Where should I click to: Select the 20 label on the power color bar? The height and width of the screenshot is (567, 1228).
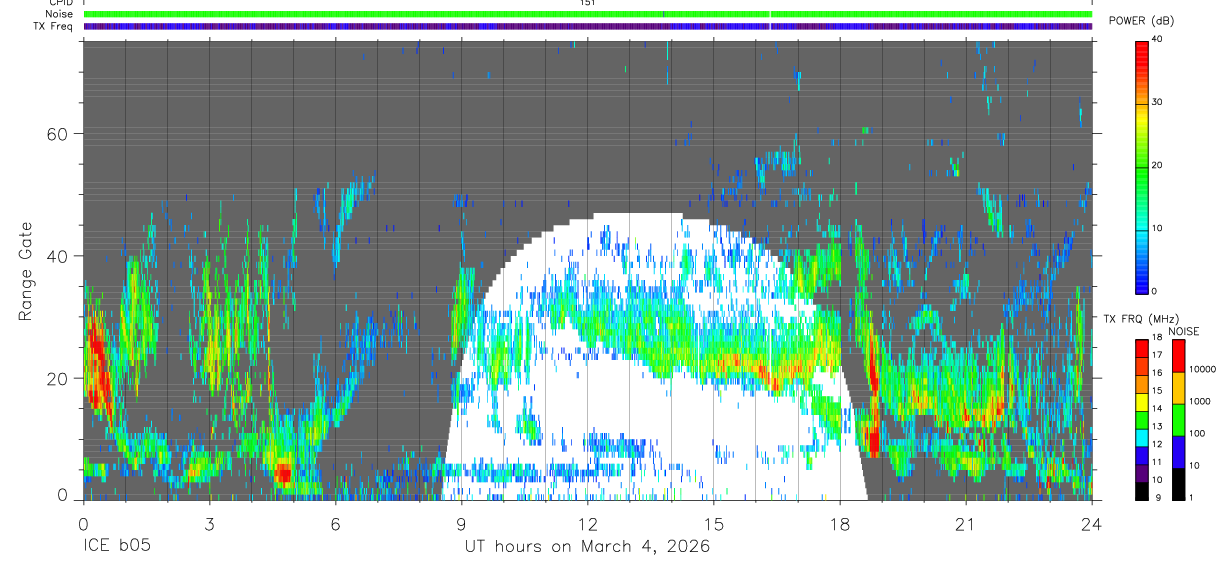tap(1158, 165)
